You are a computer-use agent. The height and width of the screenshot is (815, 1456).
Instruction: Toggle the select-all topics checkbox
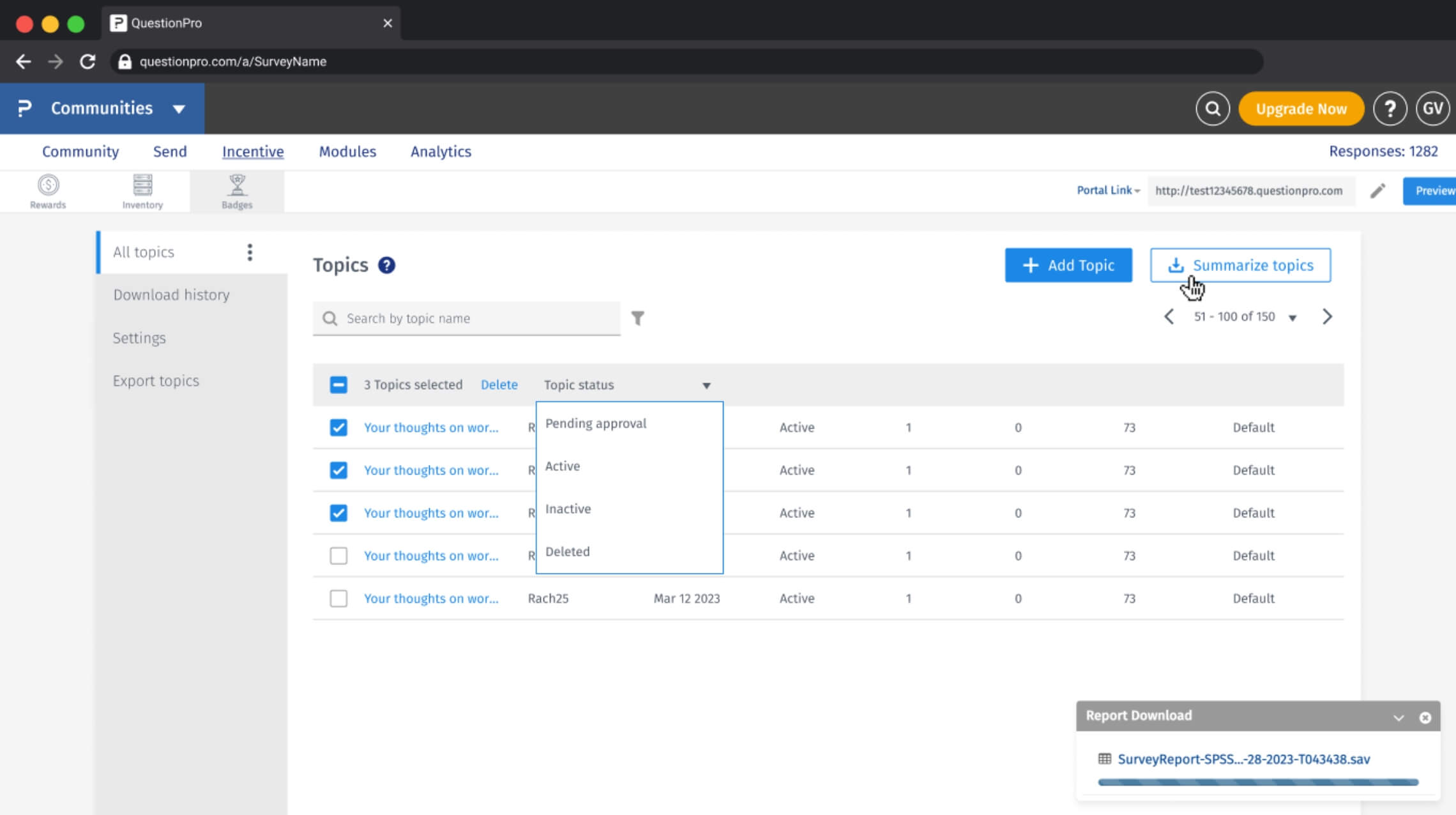(x=338, y=385)
